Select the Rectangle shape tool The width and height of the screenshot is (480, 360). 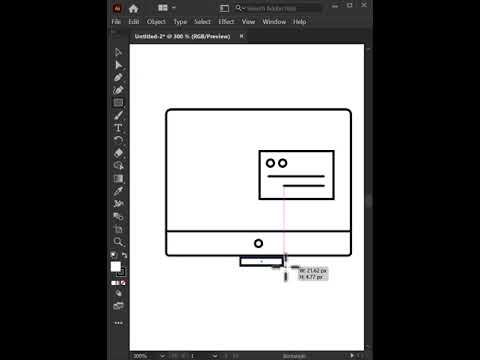point(118,103)
